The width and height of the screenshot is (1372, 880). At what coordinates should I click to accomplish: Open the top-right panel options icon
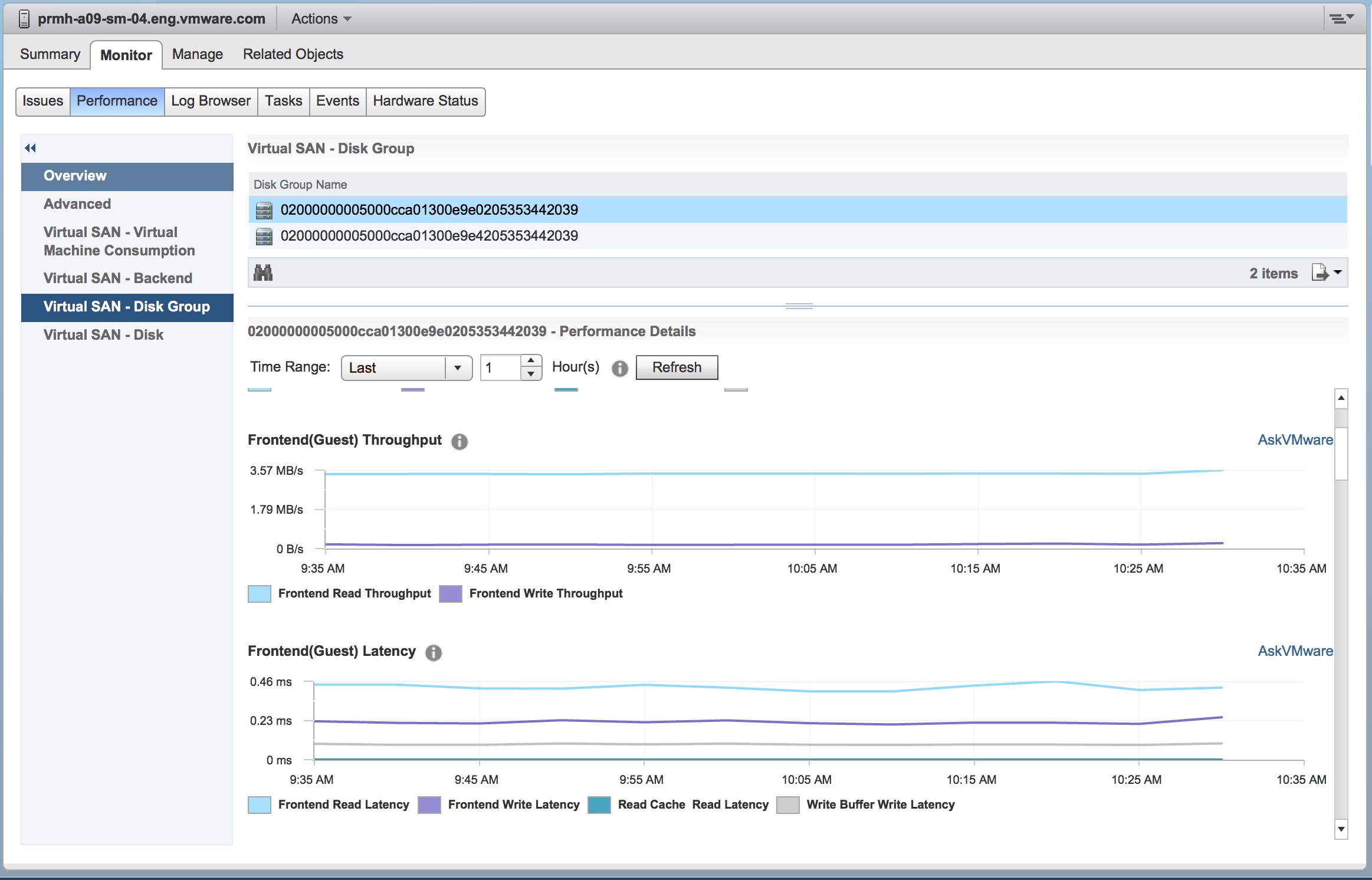(1341, 19)
